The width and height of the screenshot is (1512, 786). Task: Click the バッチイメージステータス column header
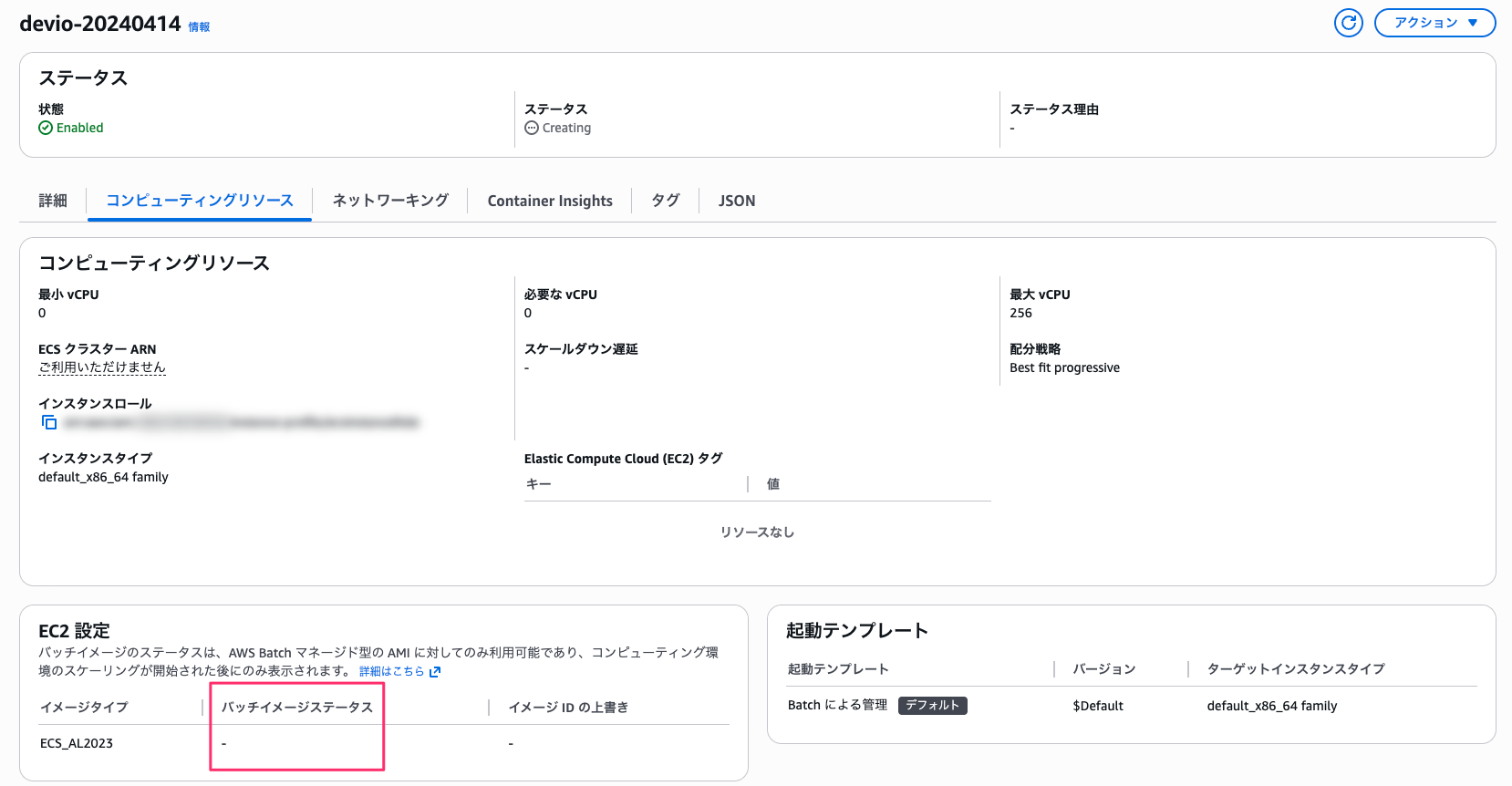[x=297, y=707]
